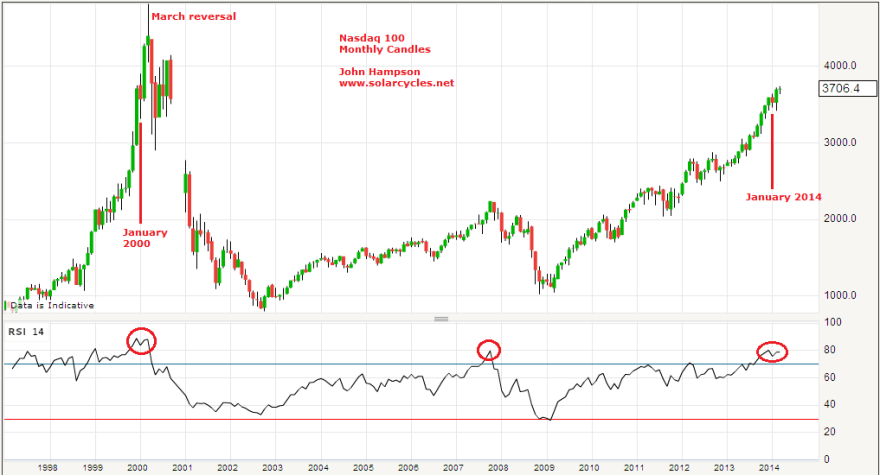Click the 2003 label on the time axis

pyautogui.click(x=273, y=466)
